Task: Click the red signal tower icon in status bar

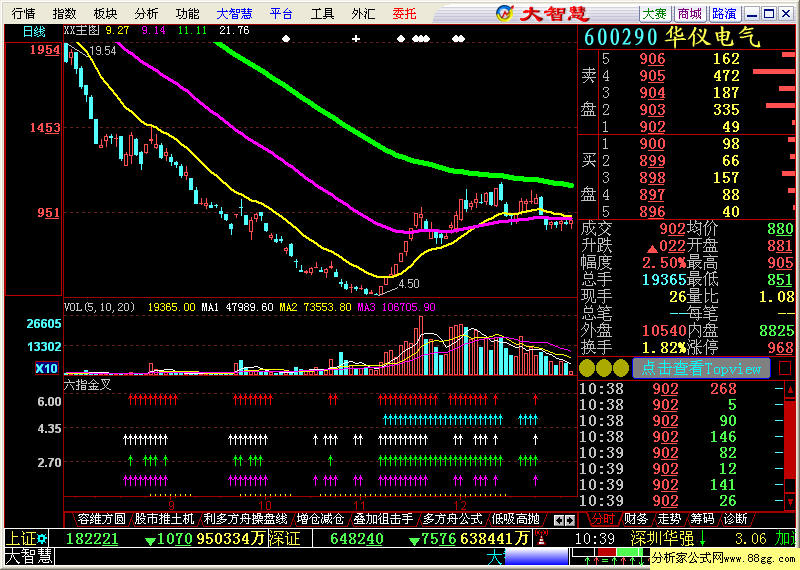Action: [x=541, y=538]
